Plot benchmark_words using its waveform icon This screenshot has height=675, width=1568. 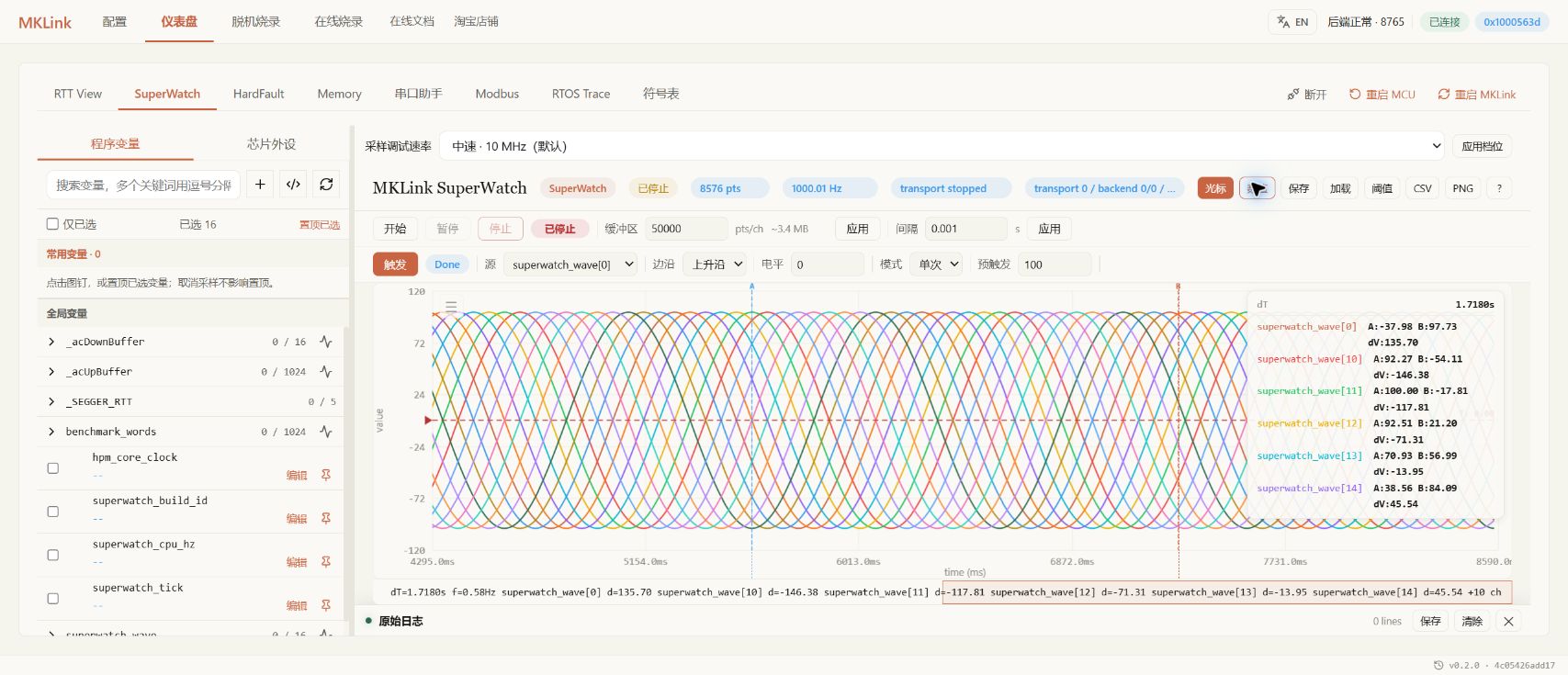[x=326, y=432]
